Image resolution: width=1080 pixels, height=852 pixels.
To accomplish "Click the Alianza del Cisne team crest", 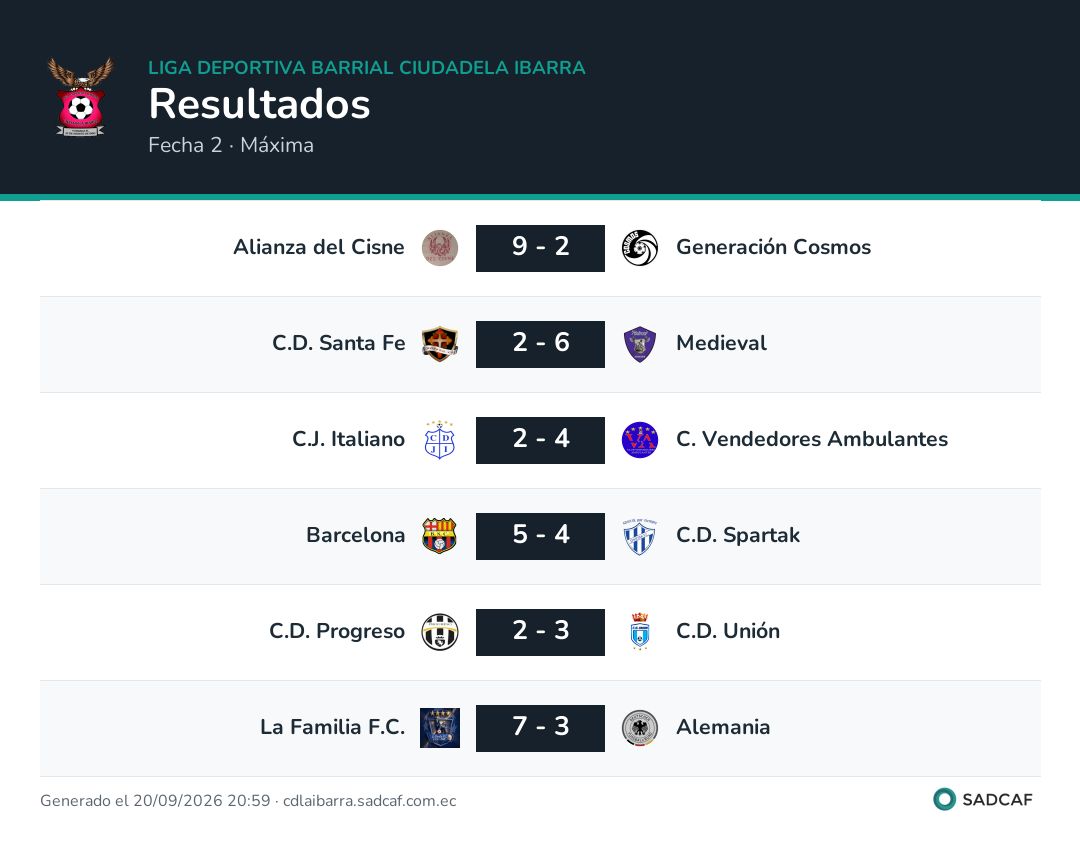I will pyautogui.click(x=439, y=248).
